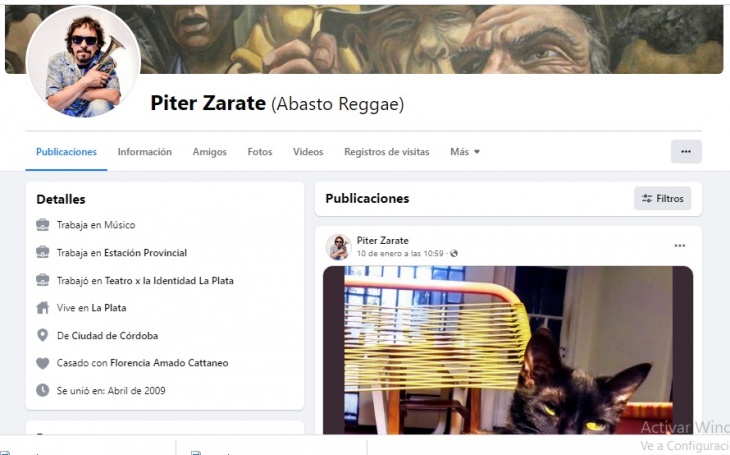Click the large profile picture
This screenshot has width=730, height=455.
point(84,62)
